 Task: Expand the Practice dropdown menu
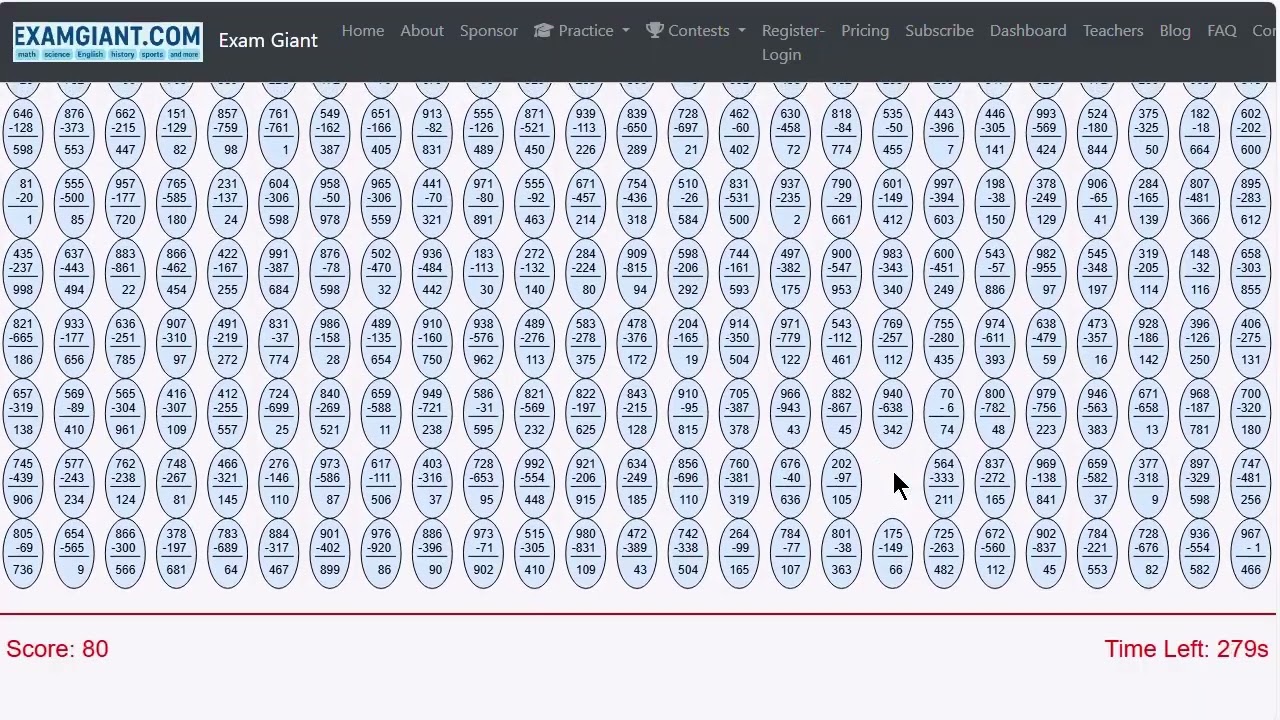[582, 30]
